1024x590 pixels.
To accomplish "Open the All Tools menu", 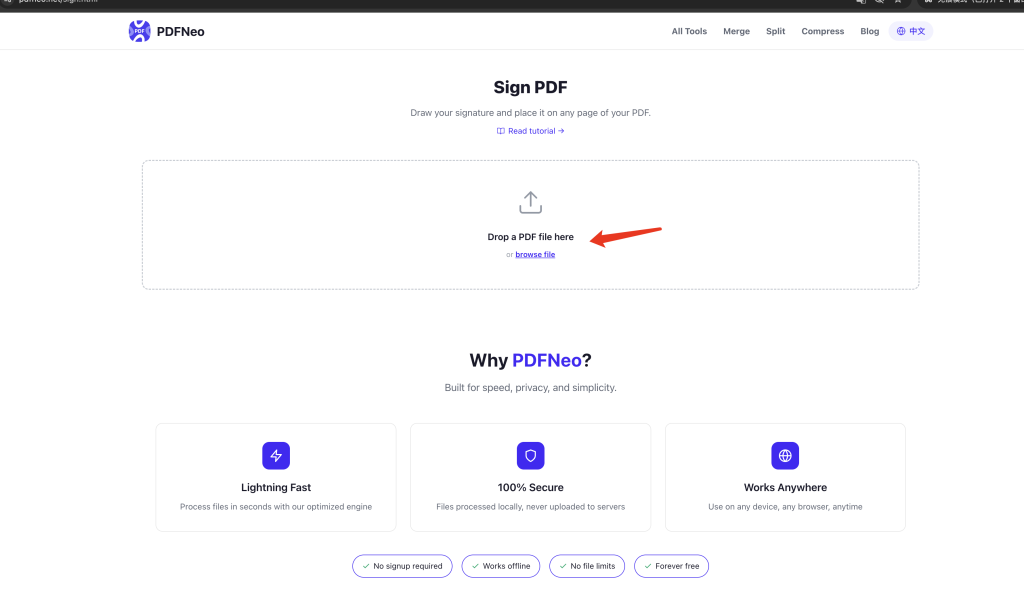I will [x=689, y=31].
